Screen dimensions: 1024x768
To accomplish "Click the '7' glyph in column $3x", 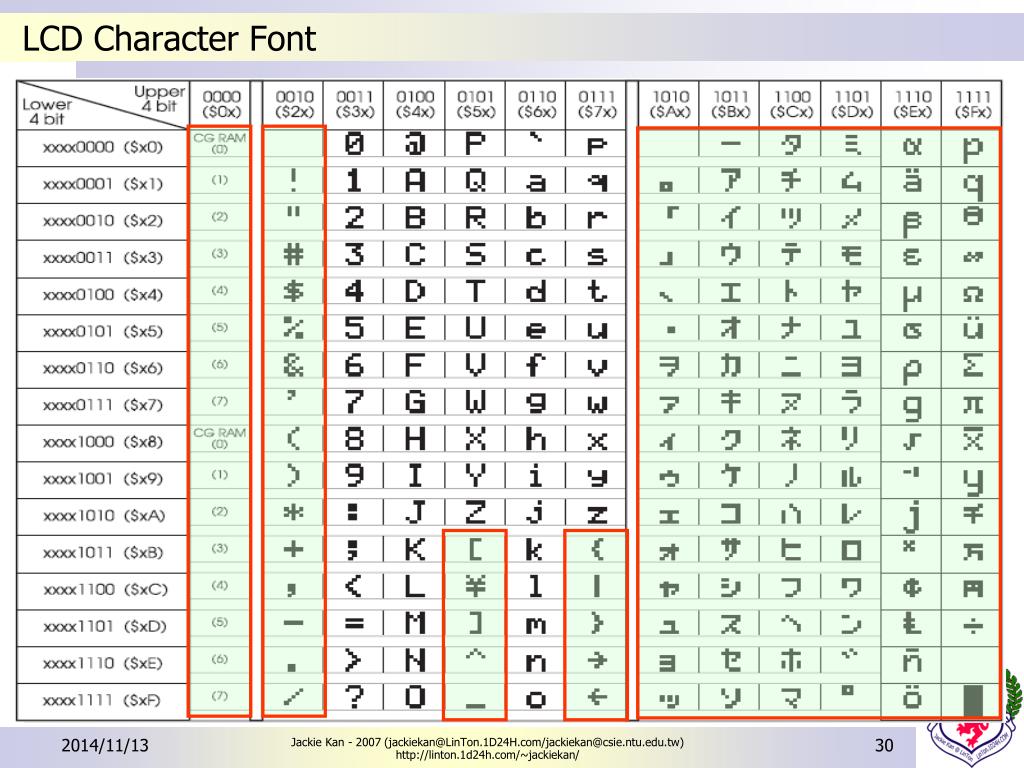I will [354, 402].
